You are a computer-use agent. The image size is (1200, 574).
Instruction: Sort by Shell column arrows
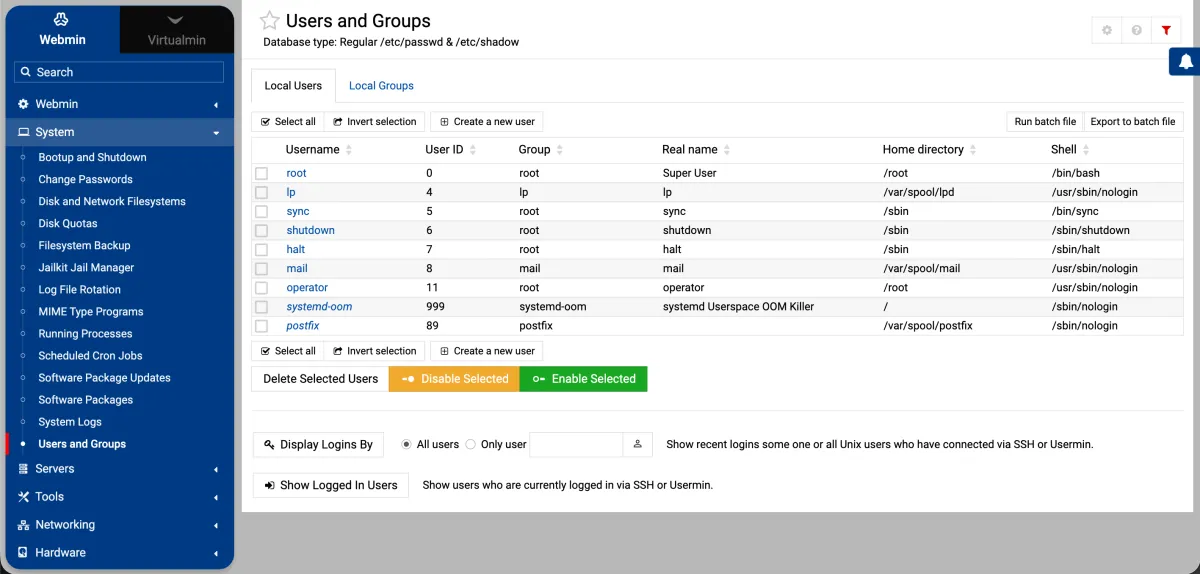coord(1086,150)
